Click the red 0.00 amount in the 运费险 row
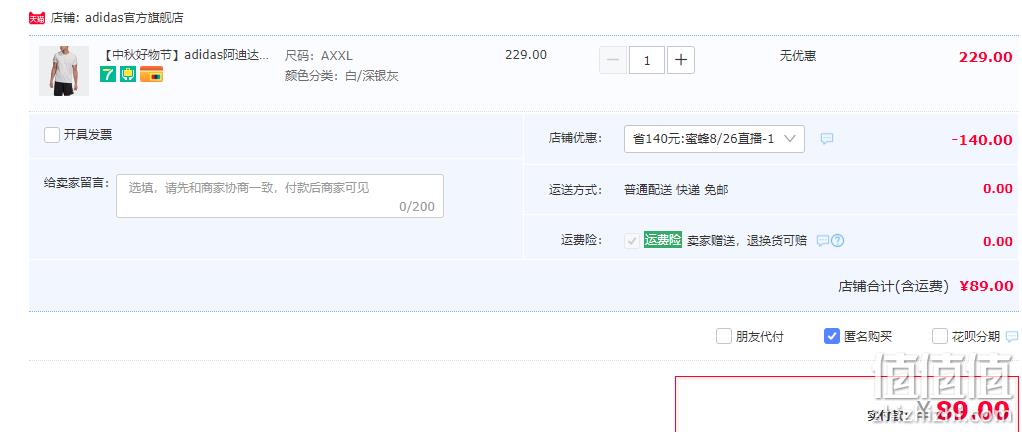The image size is (1022, 432). [x=998, y=242]
